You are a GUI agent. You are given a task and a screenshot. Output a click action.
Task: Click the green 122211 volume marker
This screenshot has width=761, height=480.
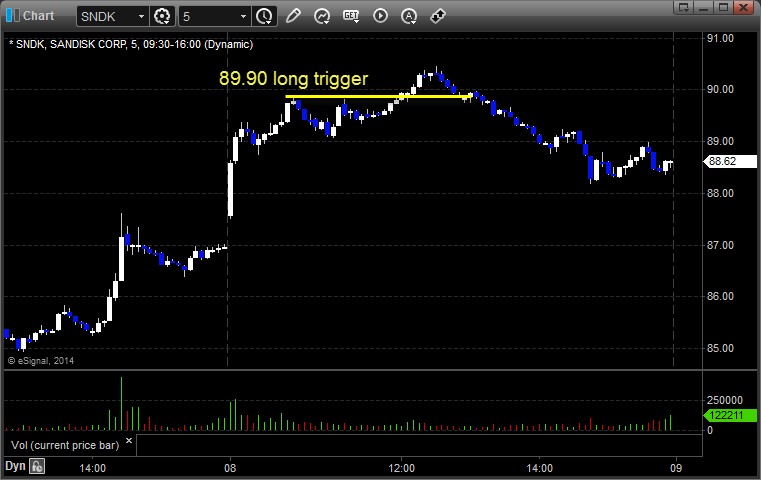pyautogui.click(x=730, y=415)
